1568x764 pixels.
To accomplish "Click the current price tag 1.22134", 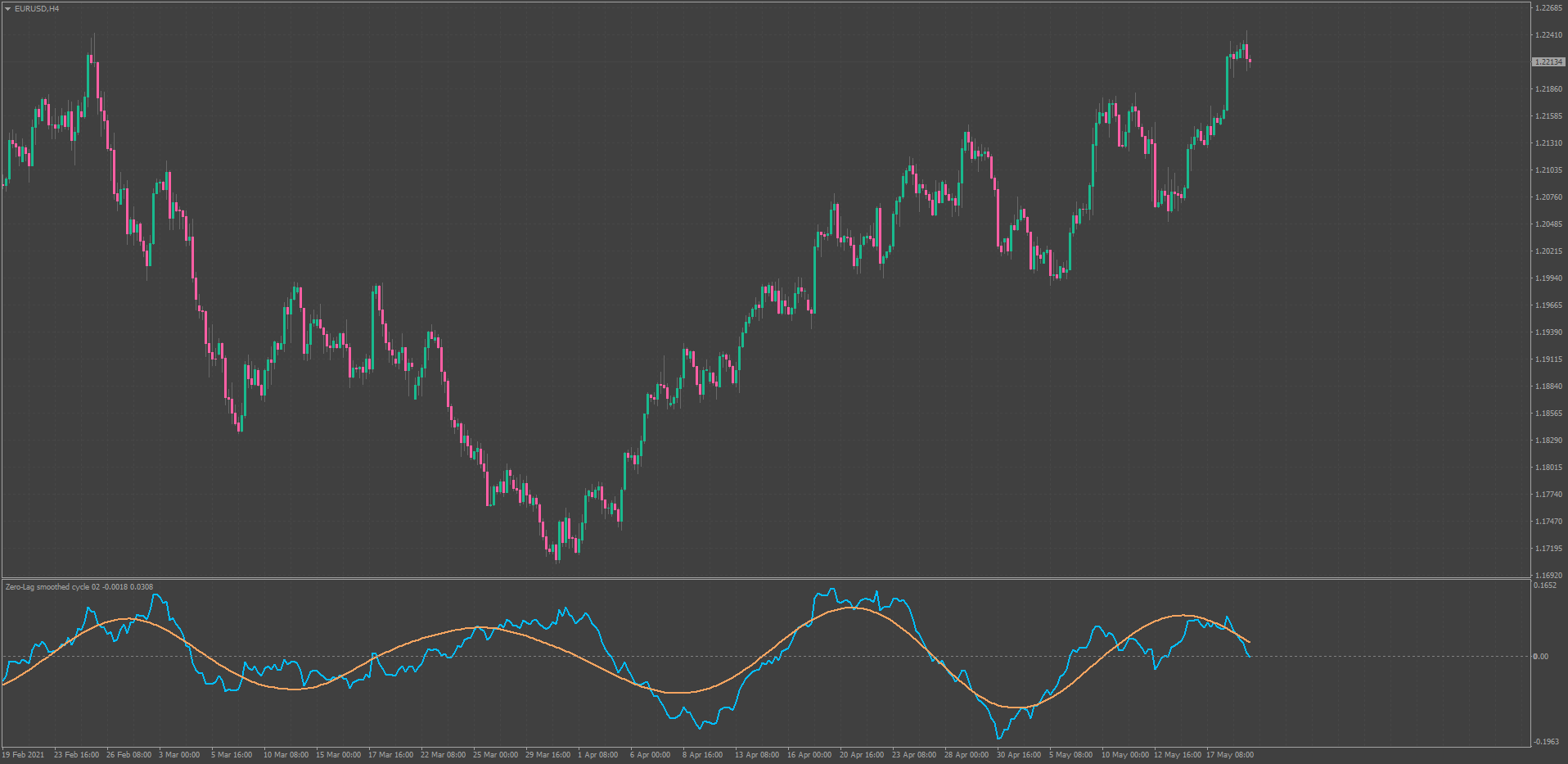I will (x=1548, y=62).
